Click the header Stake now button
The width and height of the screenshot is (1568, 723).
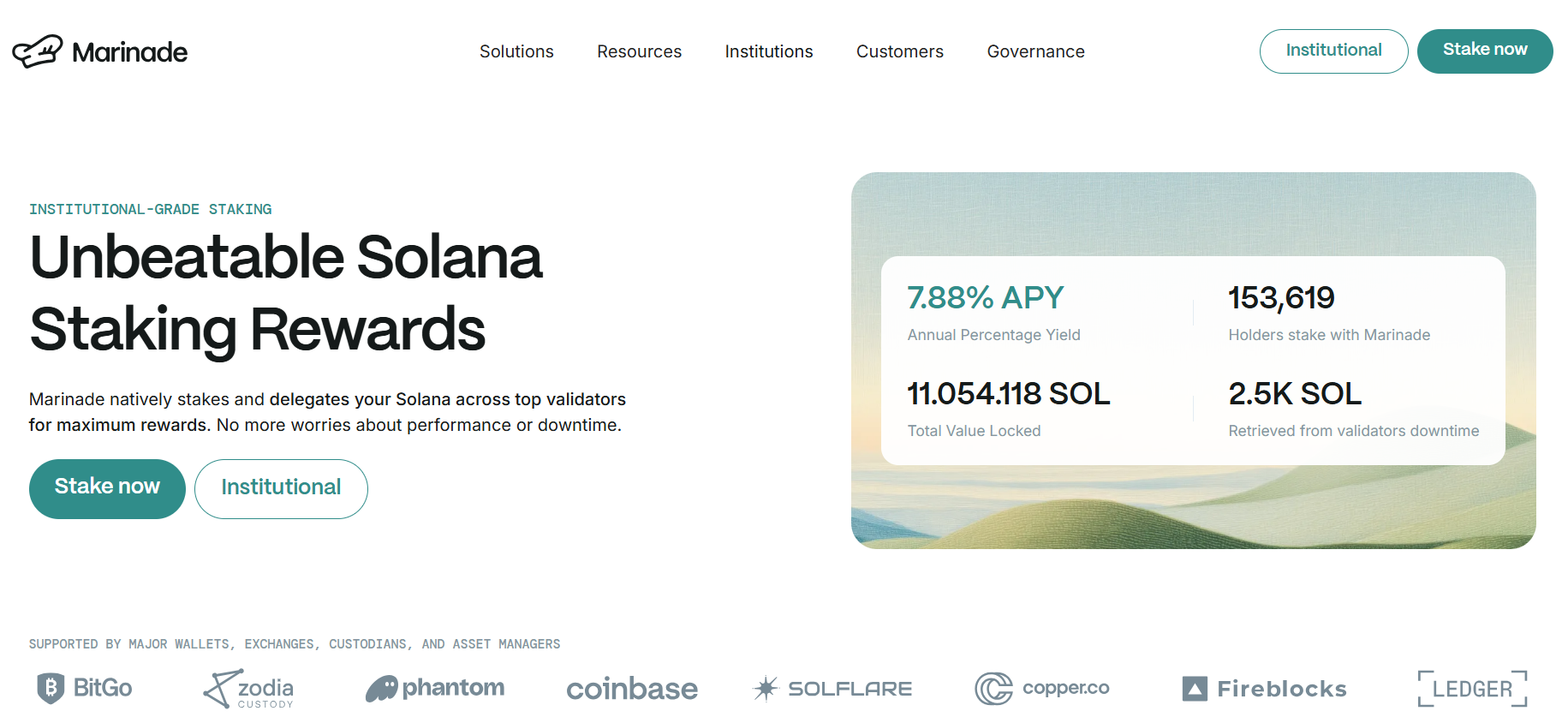(x=1485, y=51)
